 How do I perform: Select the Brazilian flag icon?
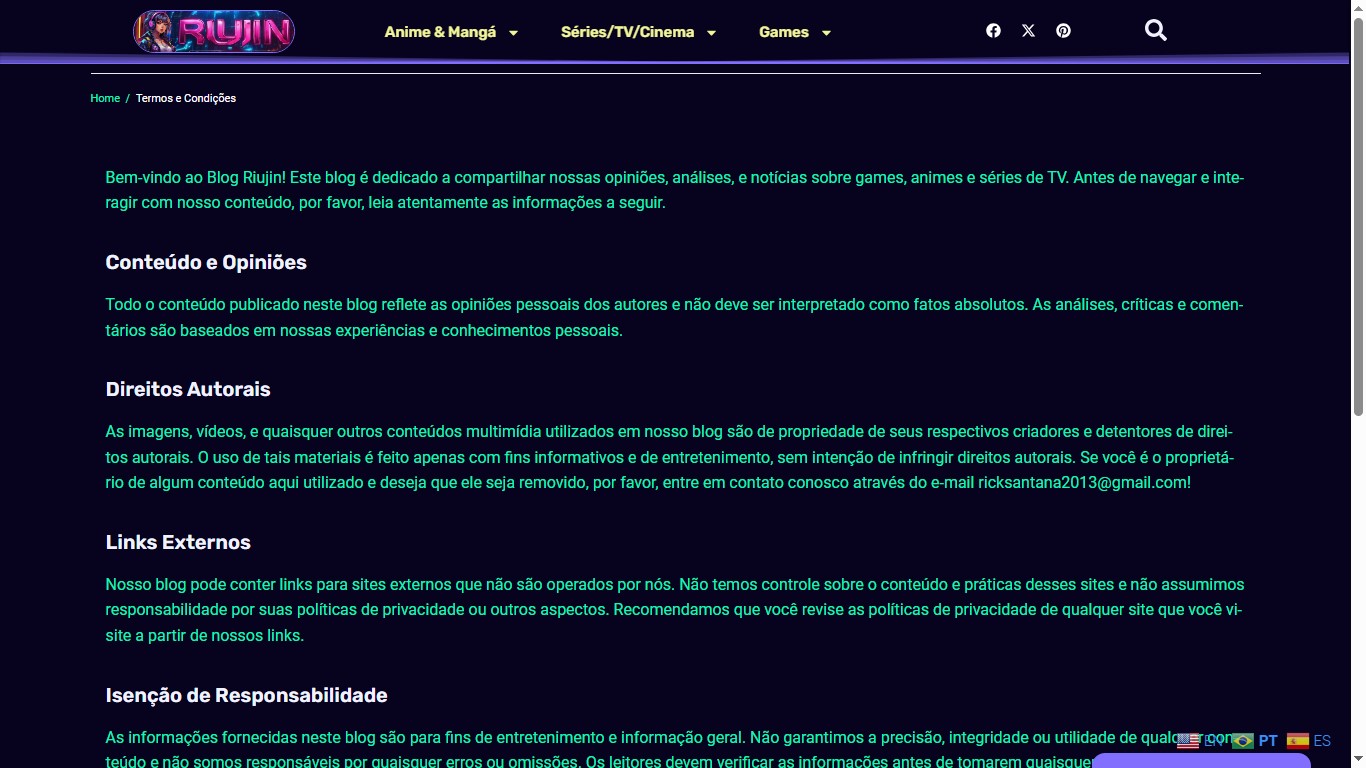[1243, 740]
